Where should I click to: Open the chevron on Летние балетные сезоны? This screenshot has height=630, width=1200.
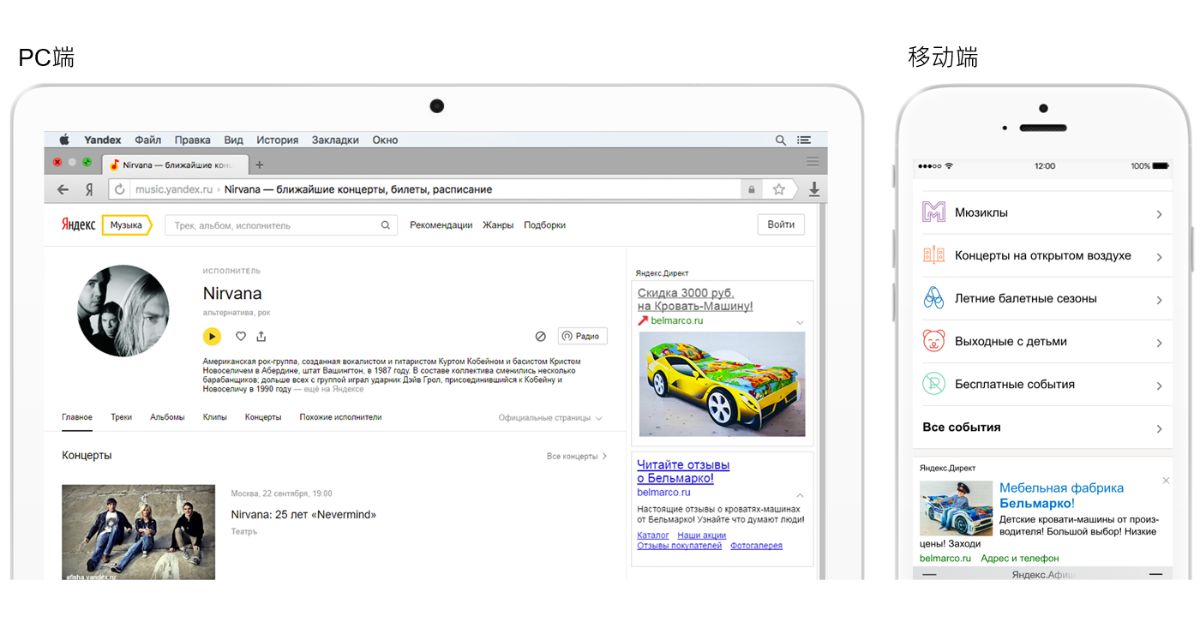point(1159,300)
